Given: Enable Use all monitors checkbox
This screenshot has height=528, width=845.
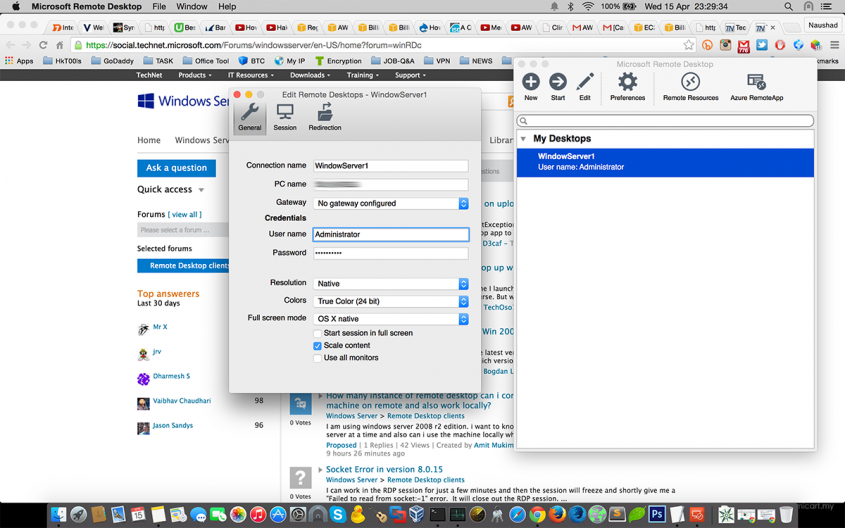Looking at the screenshot, I should click(x=318, y=357).
